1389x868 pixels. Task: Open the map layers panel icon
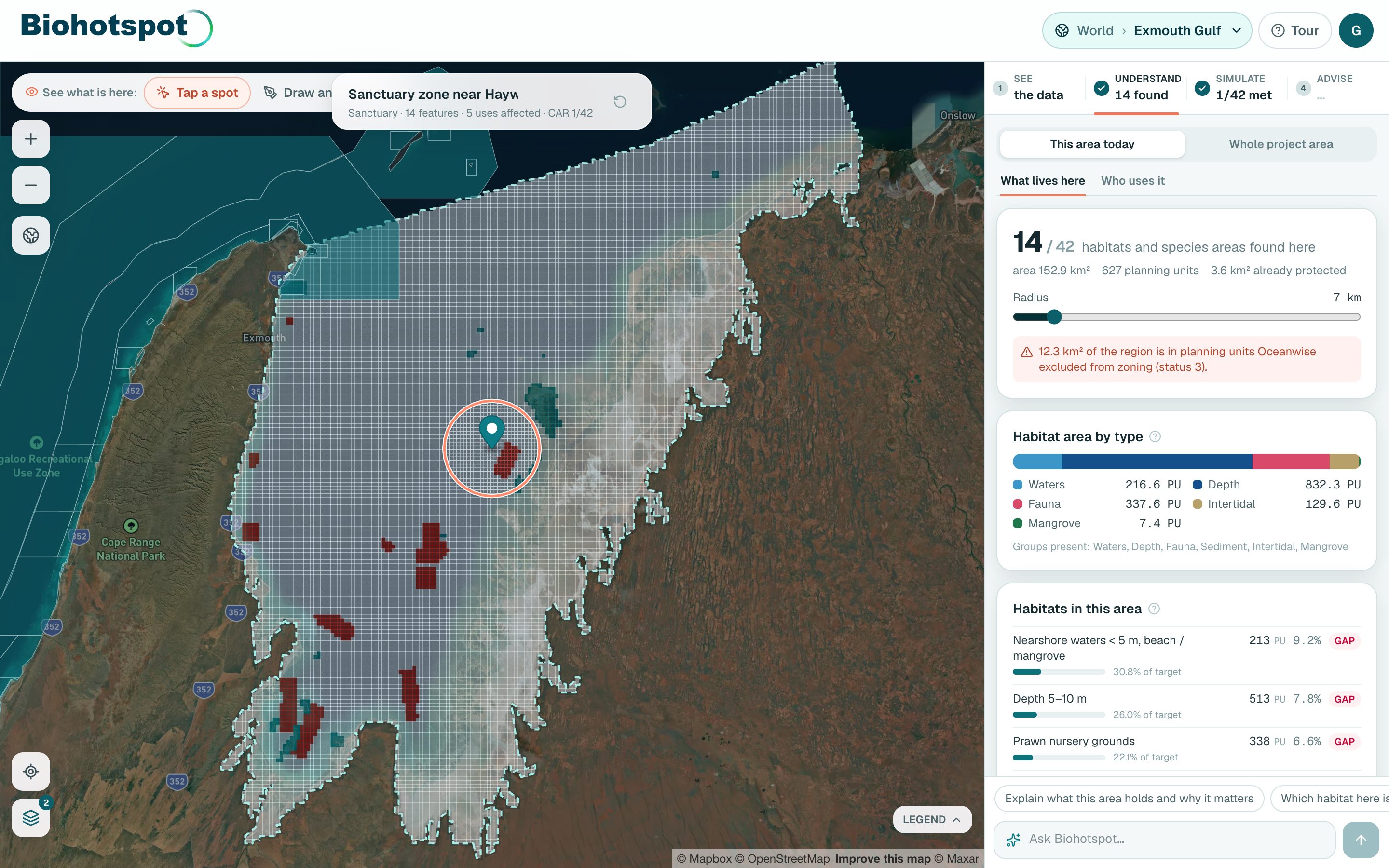click(31, 817)
